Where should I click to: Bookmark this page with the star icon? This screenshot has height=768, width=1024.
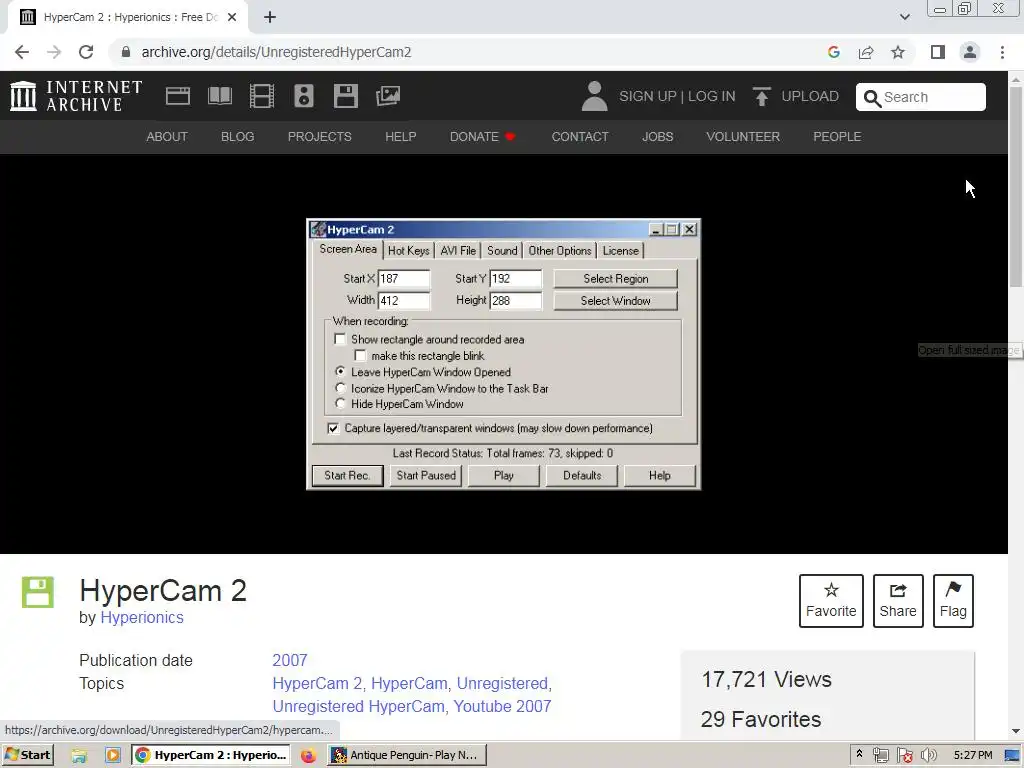(x=898, y=52)
